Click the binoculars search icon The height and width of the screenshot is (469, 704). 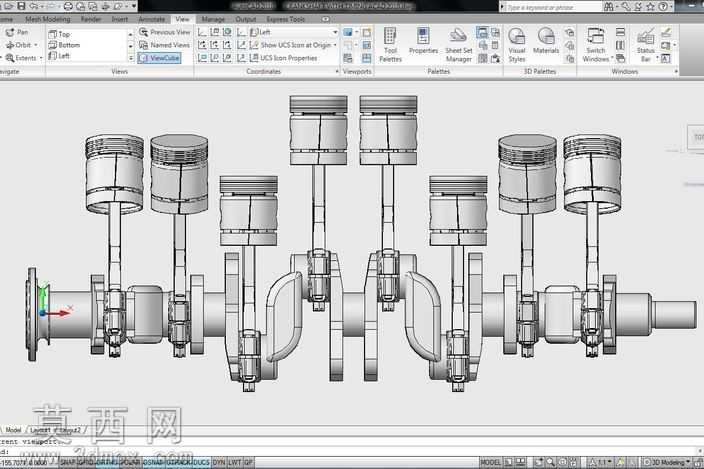(608, 7)
